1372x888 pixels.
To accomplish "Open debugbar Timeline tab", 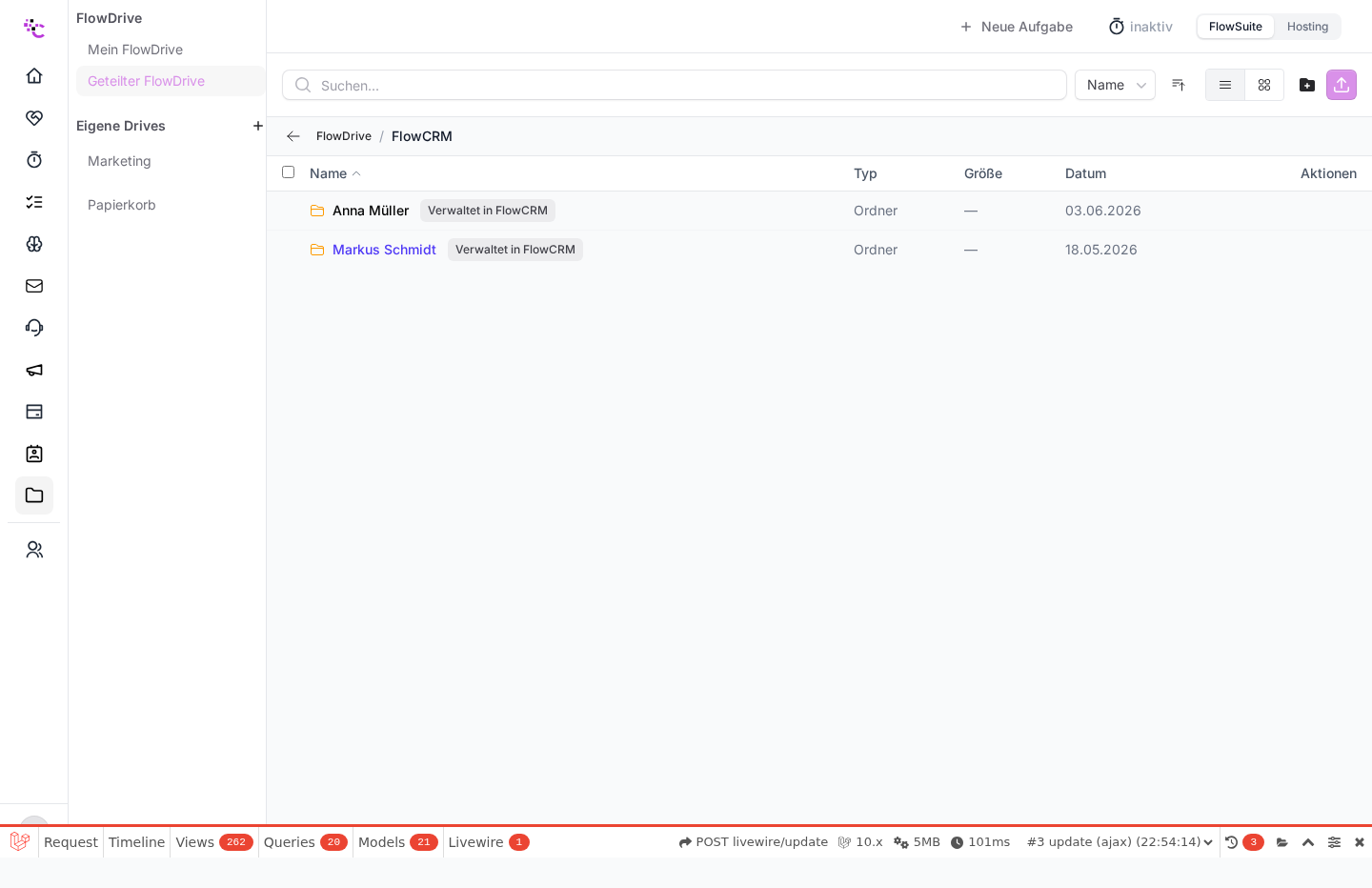I will 136,842.
